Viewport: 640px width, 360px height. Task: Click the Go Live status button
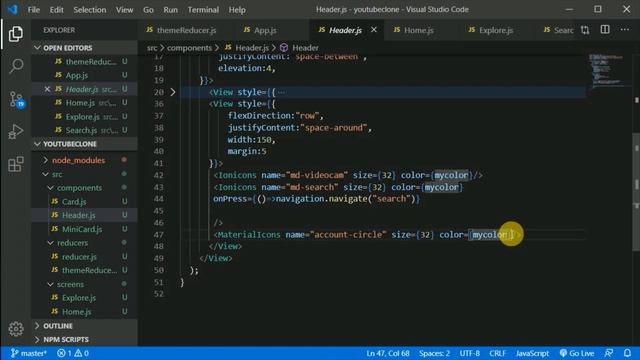[576, 353]
